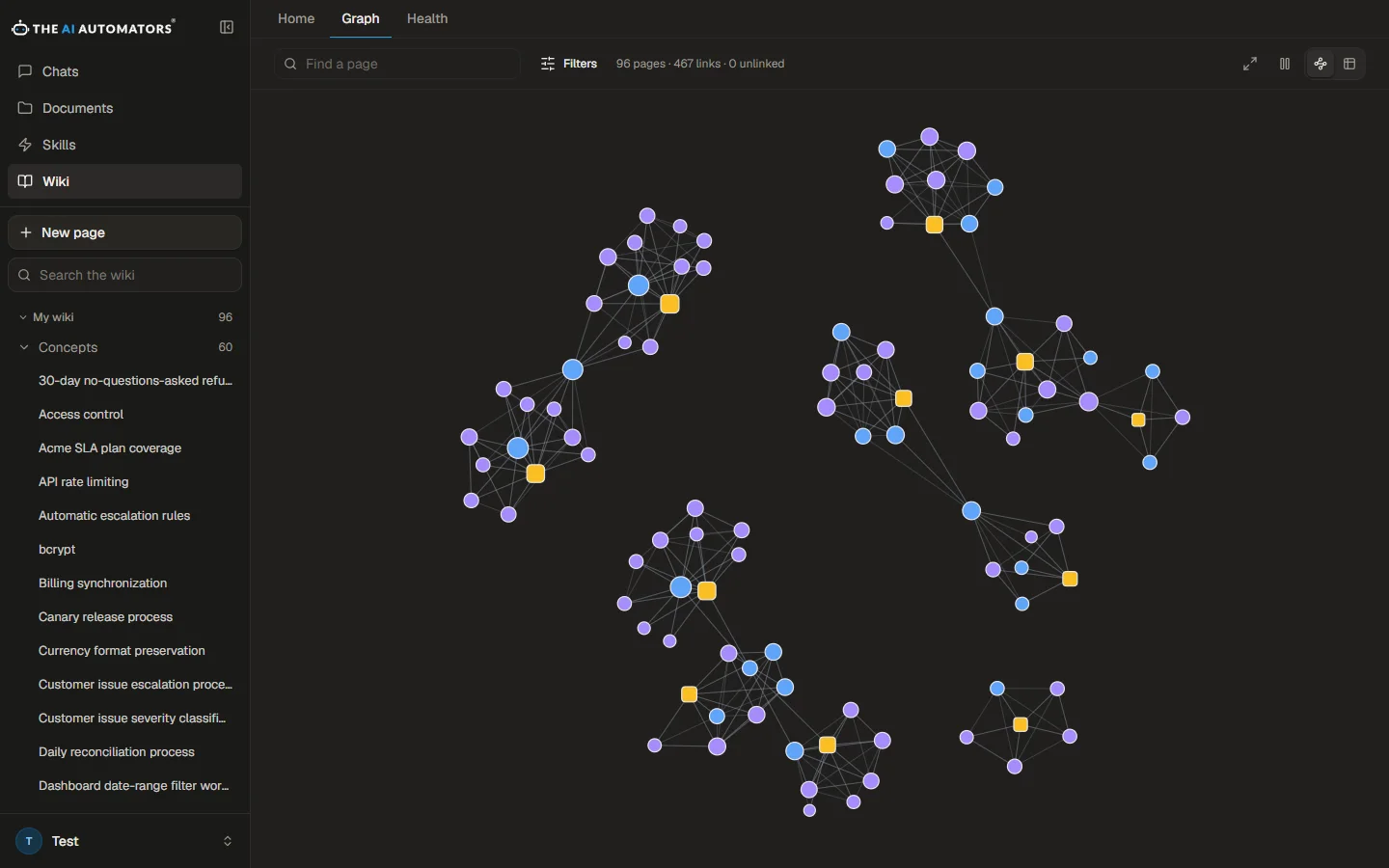Open the bcrypt page
The image size is (1389, 868).
click(57, 550)
